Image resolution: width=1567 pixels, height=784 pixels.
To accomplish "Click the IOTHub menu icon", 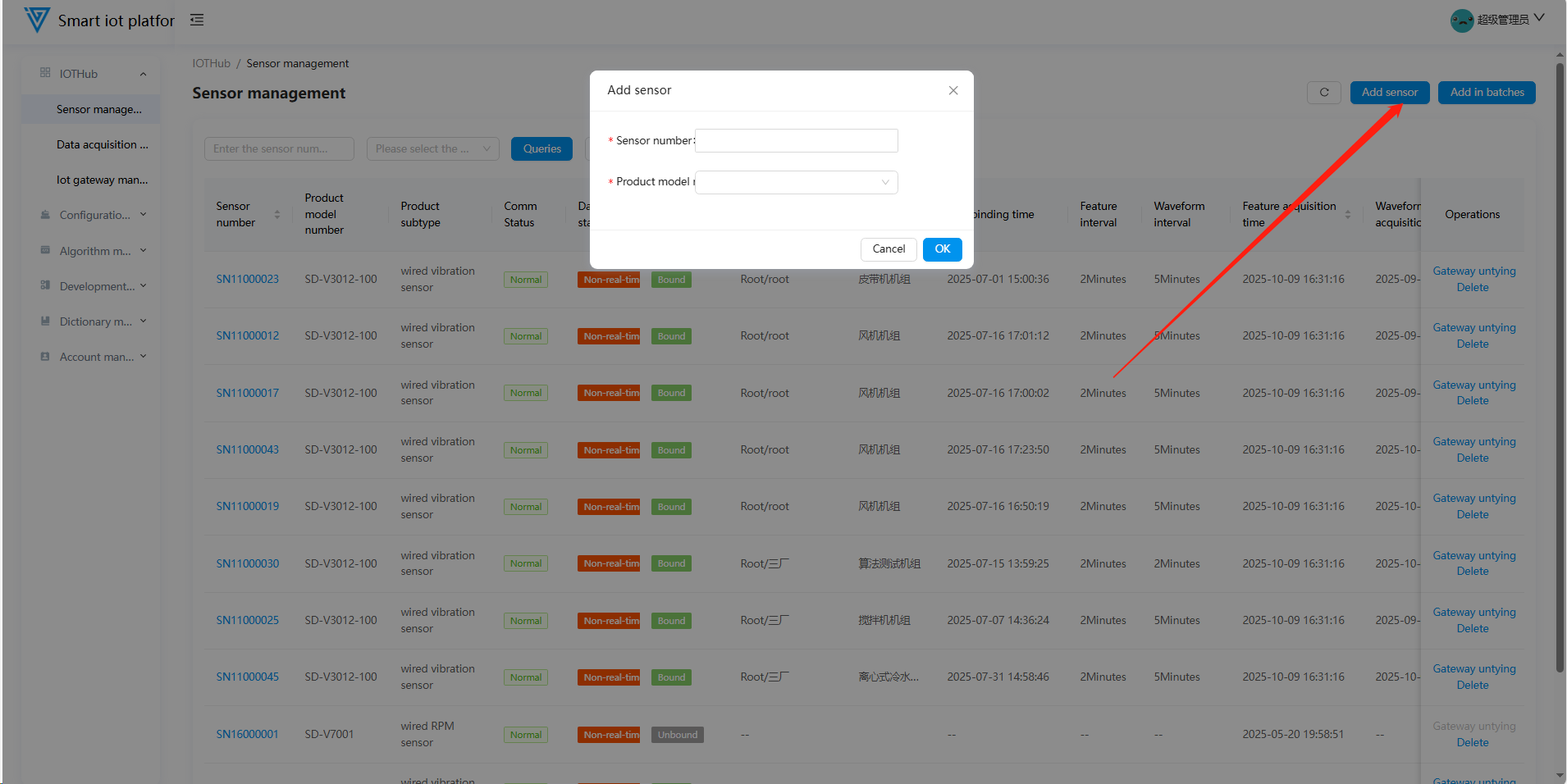I will (x=45, y=73).
